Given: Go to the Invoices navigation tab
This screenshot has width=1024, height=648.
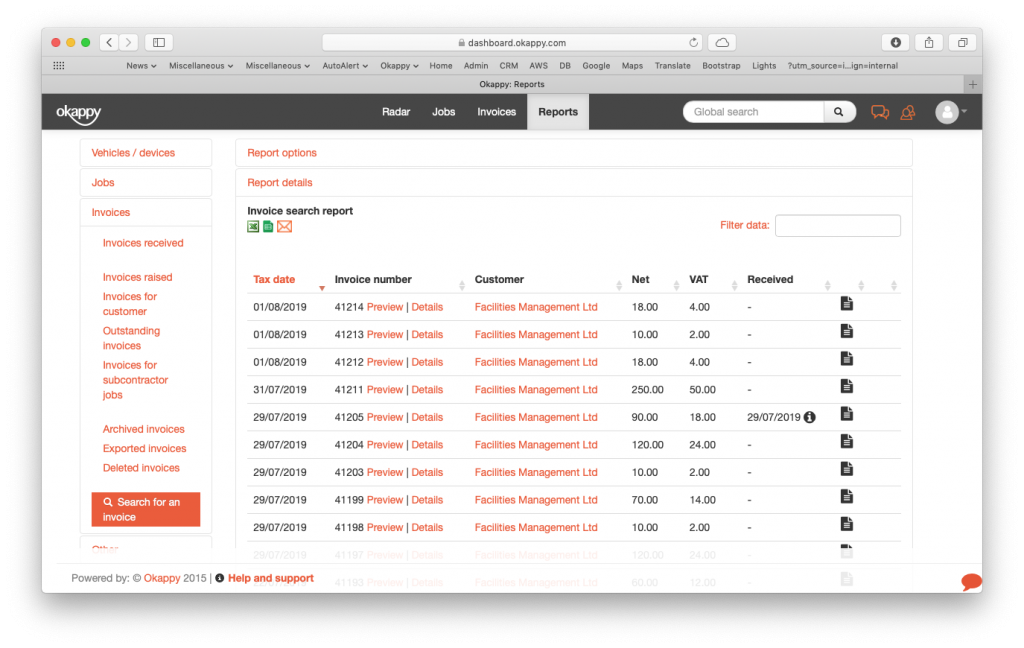Looking at the screenshot, I should (x=496, y=112).
